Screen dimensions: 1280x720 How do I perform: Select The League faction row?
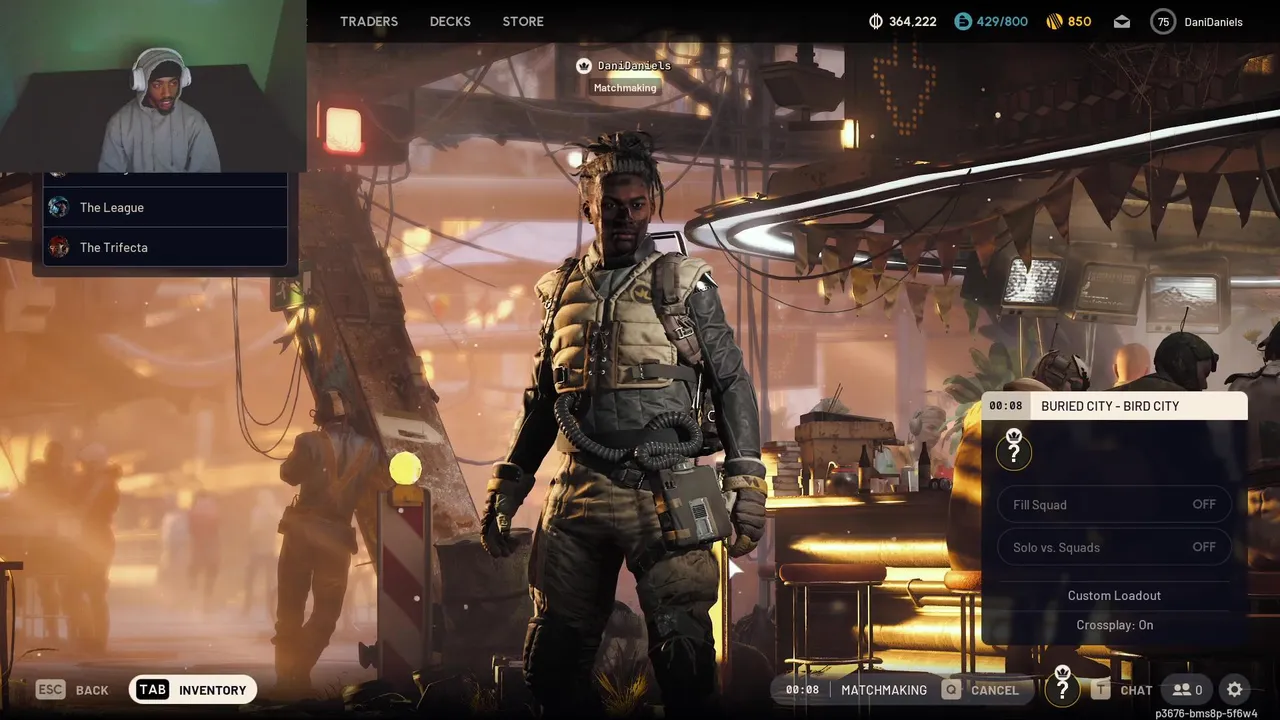165,207
